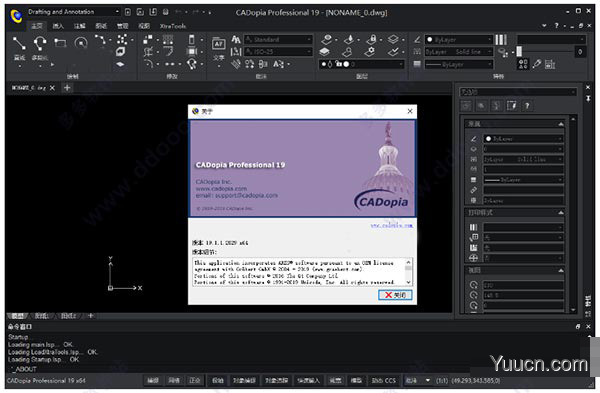
Task: Select the Circle drawing tool
Action: [x=81, y=42]
